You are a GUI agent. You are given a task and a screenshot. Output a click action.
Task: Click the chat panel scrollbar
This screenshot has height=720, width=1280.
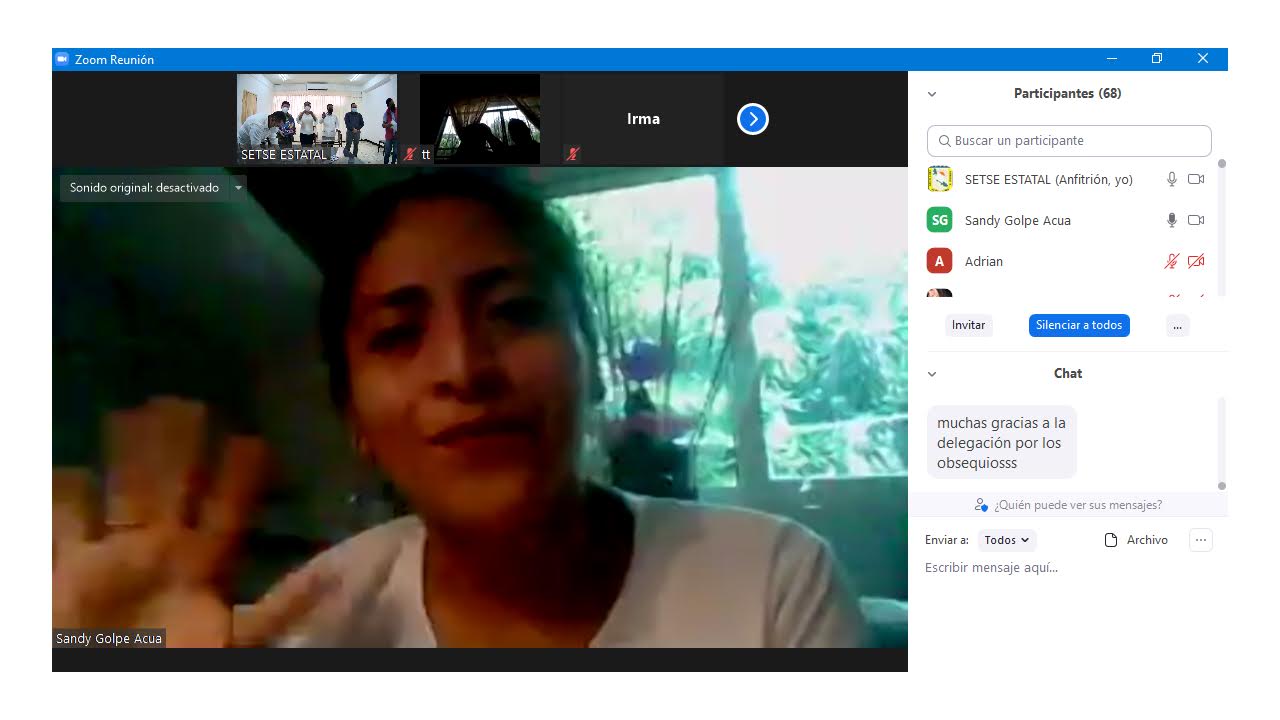(x=1221, y=443)
